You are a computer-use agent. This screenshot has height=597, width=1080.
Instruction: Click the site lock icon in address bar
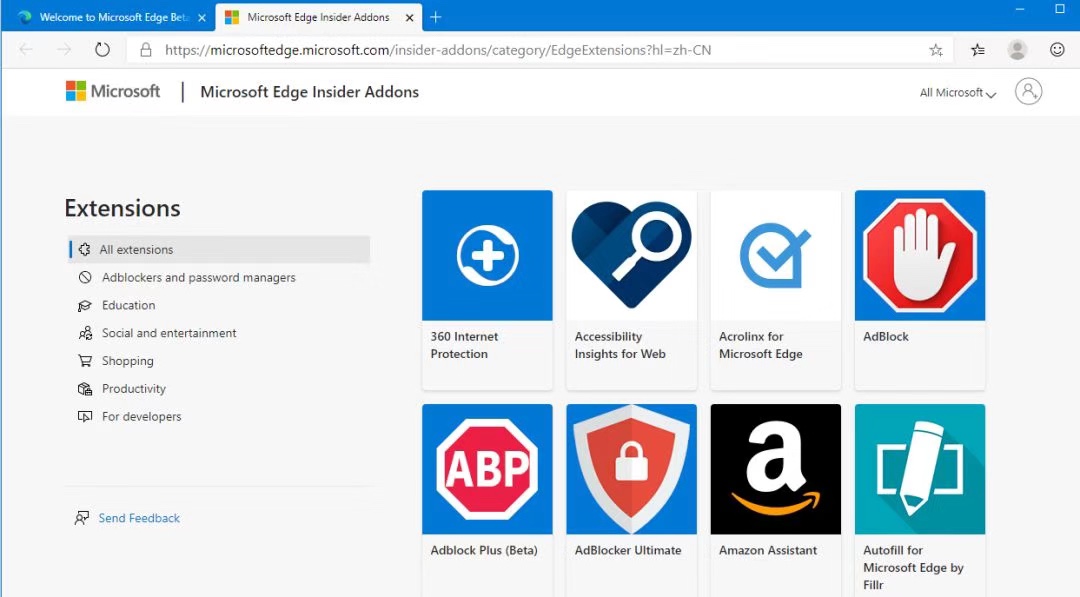click(145, 50)
